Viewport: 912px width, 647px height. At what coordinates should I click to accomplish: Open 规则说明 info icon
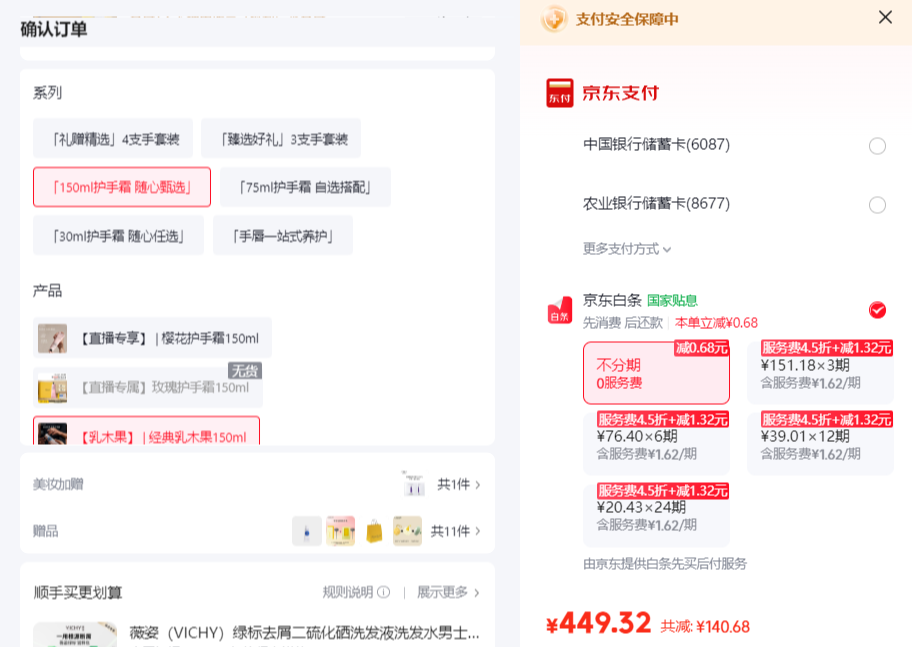(383, 592)
